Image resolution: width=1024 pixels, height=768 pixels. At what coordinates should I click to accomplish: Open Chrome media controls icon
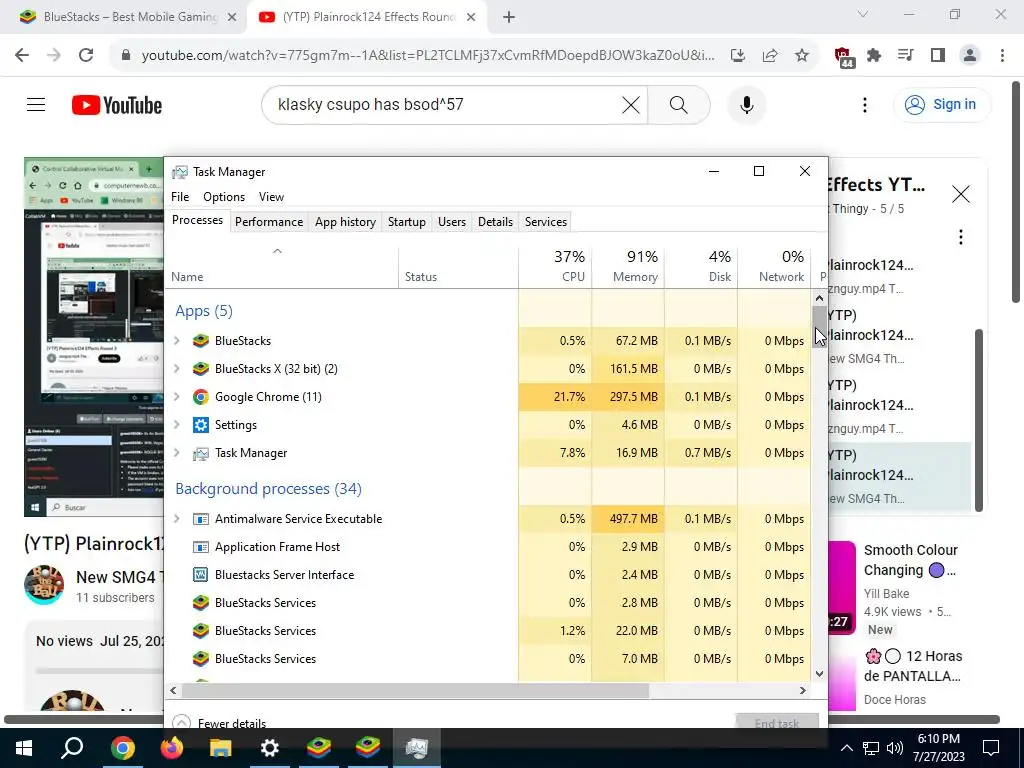(x=906, y=55)
